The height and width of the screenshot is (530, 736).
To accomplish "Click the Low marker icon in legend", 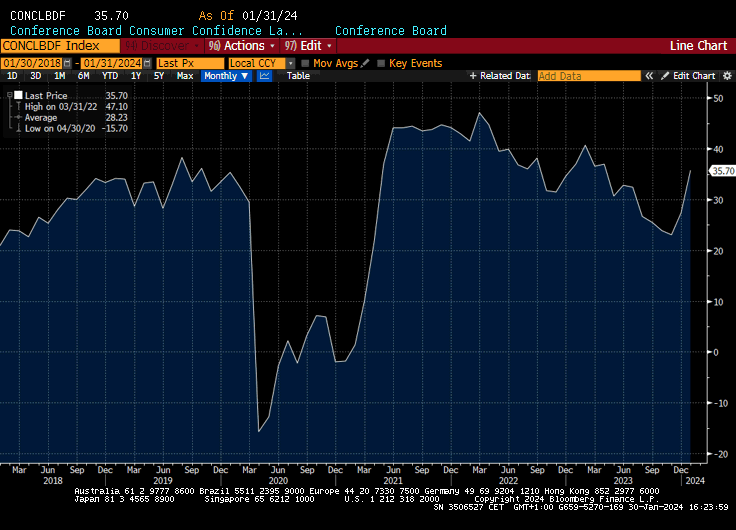I will coord(18,128).
